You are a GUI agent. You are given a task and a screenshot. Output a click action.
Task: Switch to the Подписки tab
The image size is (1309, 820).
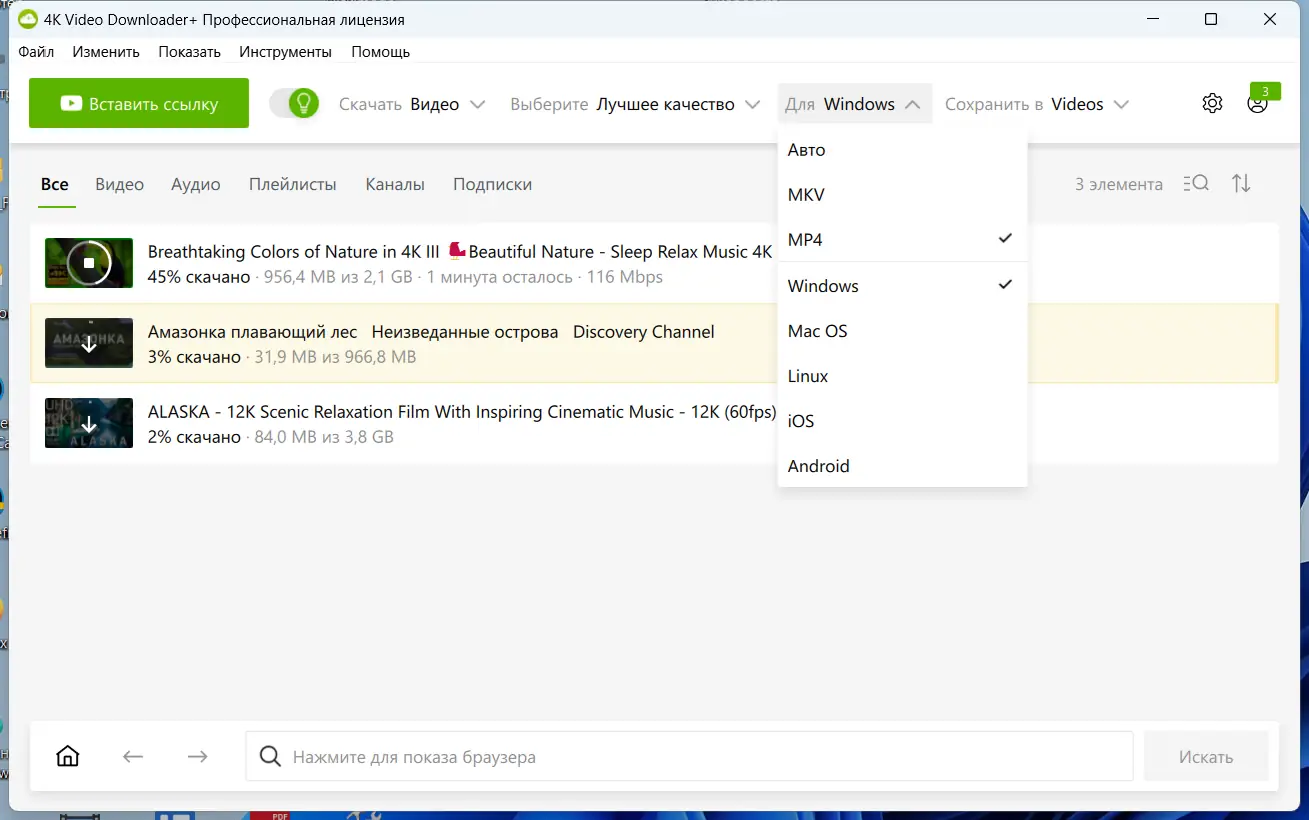click(492, 184)
